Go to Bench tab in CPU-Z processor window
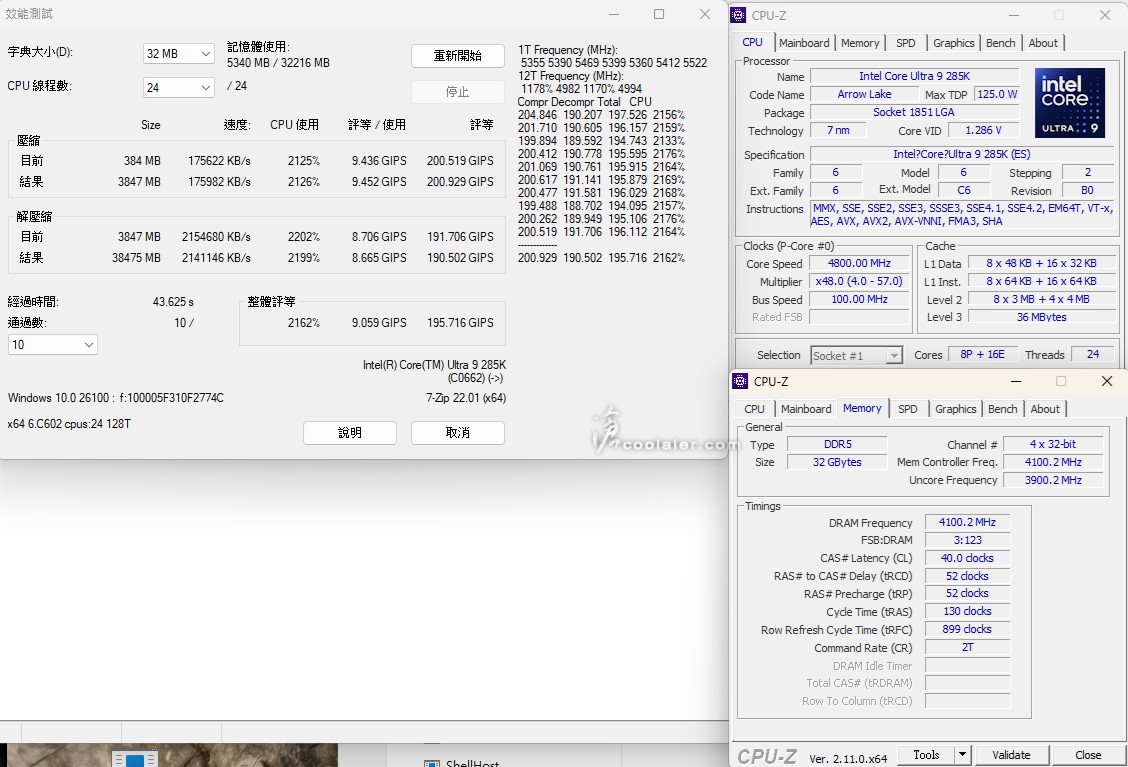 pos(1001,43)
